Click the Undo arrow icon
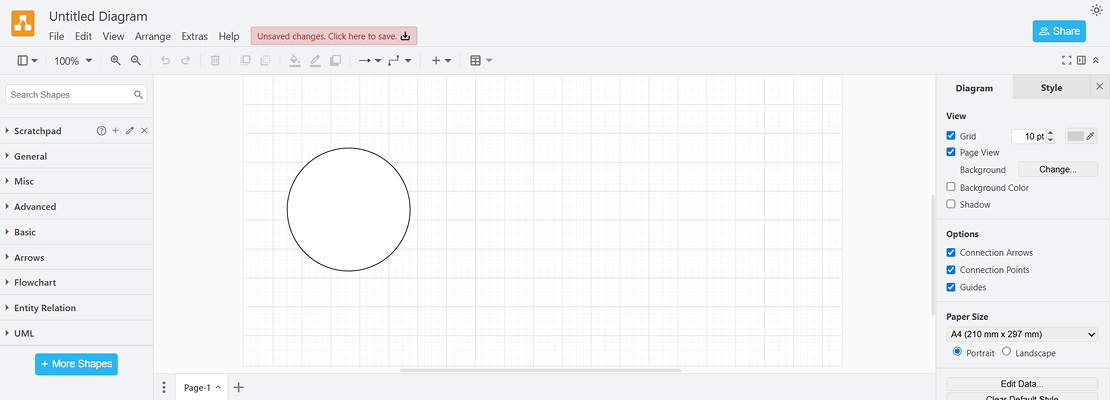Screen dimensions: 1110x400 pos(165,61)
